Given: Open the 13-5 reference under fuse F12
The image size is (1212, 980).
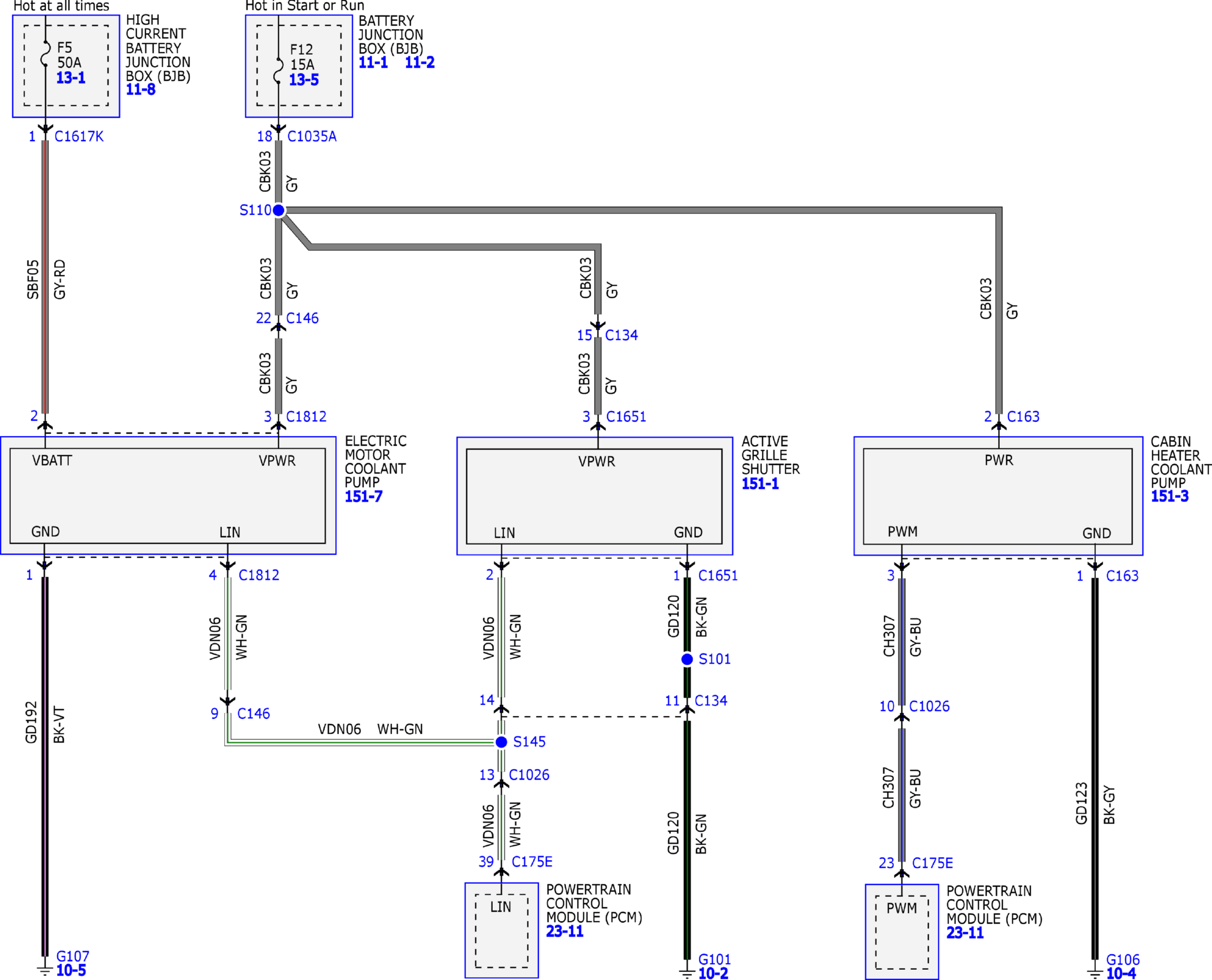Looking at the screenshot, I should [304, 80].
